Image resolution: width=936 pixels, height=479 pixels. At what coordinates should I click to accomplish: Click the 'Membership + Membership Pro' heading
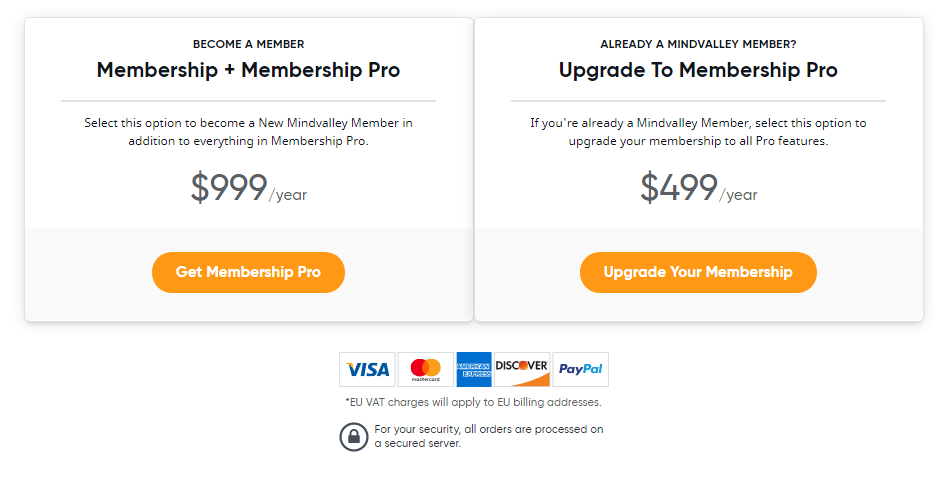tap(248, 70)
